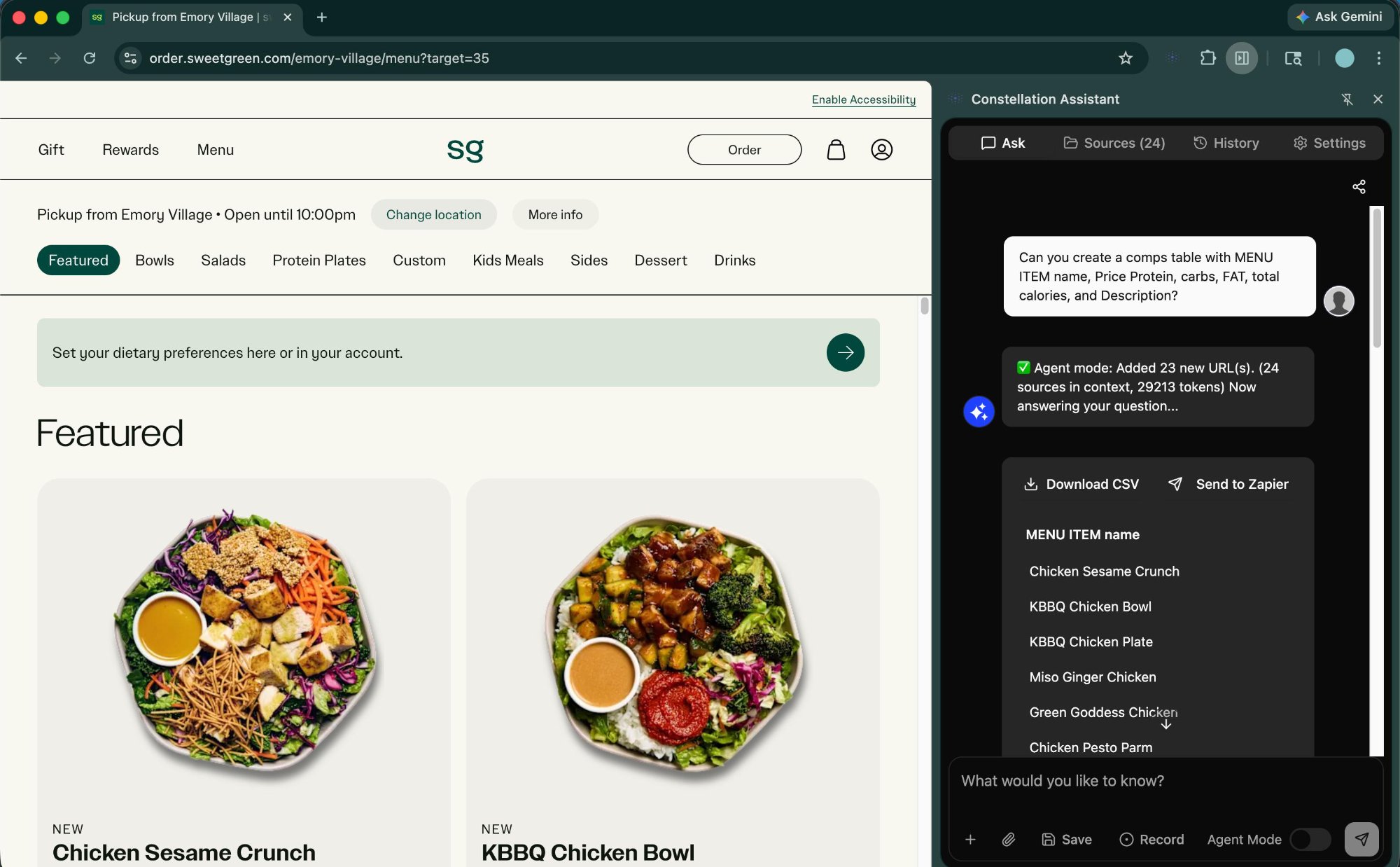The width and height of the screenshot is (1400, 867).
Task: Click the address bar URL
Action: click(x=319, y=58)
